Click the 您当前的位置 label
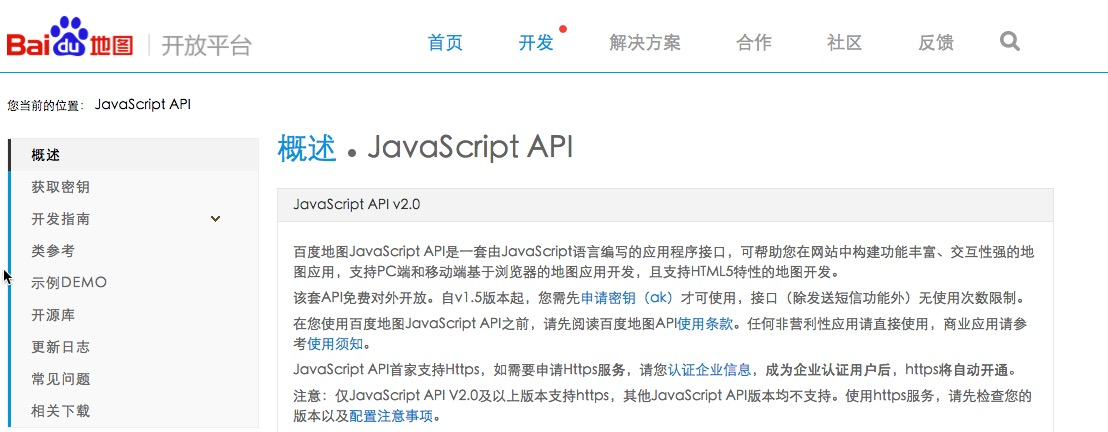The width and height of the screenshot is (1108, 432). (45, 105)
